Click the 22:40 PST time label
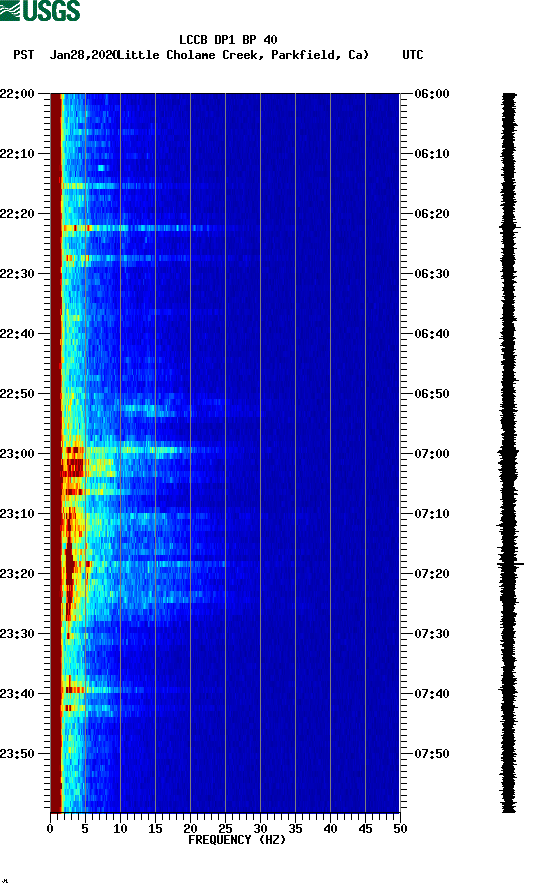This screenshot has width=552, height=892. pyautogui.click(x=17, y=334)
